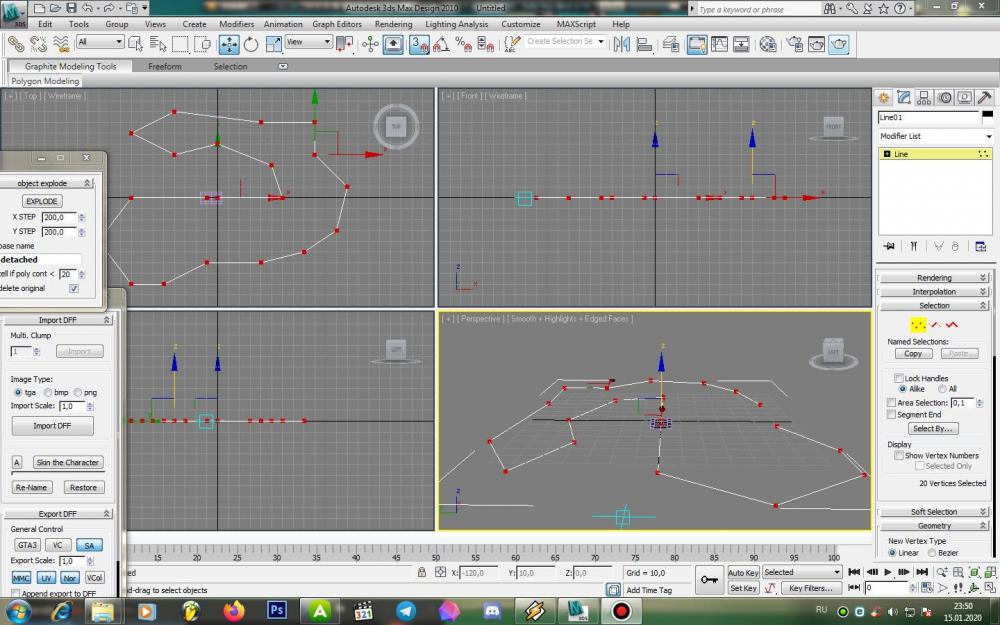Open Render Setup teapot icon
The image size is (1000, 625).
794,44
